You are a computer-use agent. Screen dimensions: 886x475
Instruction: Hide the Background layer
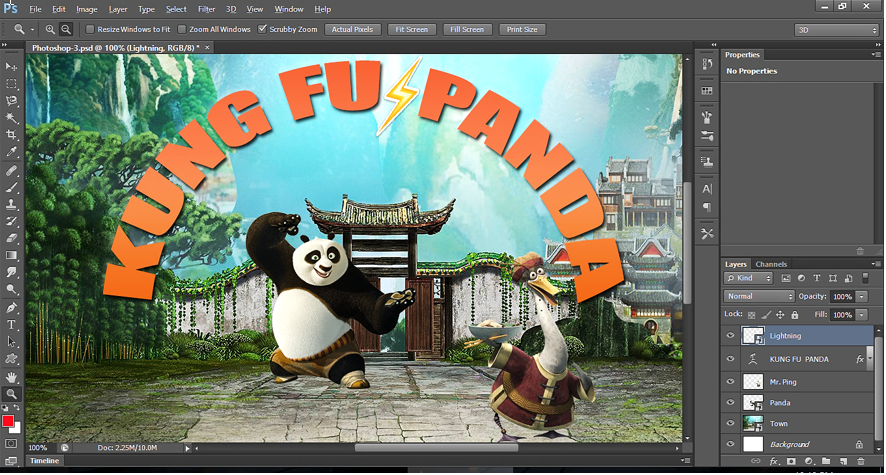pyautogui.click(x=730, y=444)
